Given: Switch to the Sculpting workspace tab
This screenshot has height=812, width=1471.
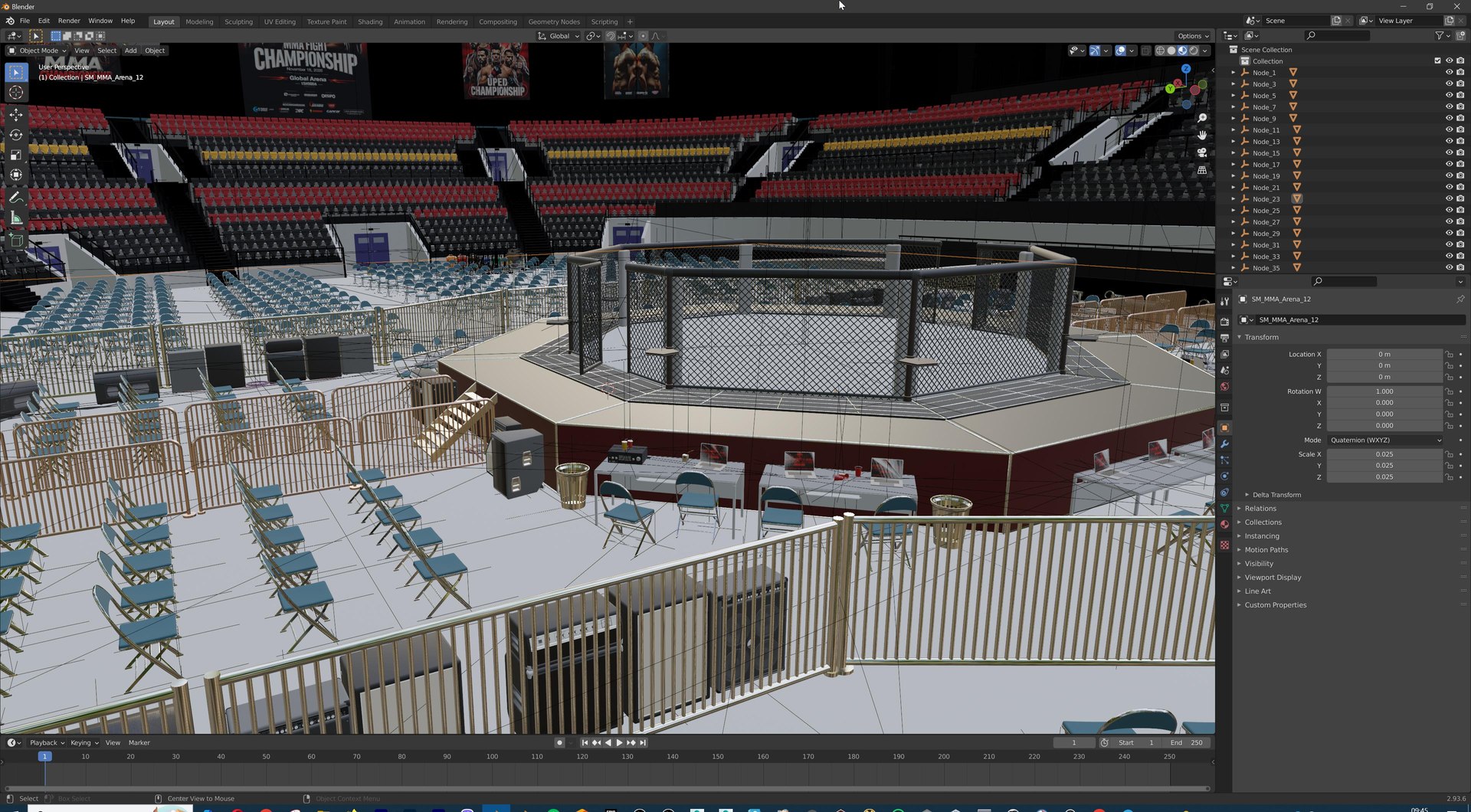Looking at the screenshot, I should (x=238, y=21).
